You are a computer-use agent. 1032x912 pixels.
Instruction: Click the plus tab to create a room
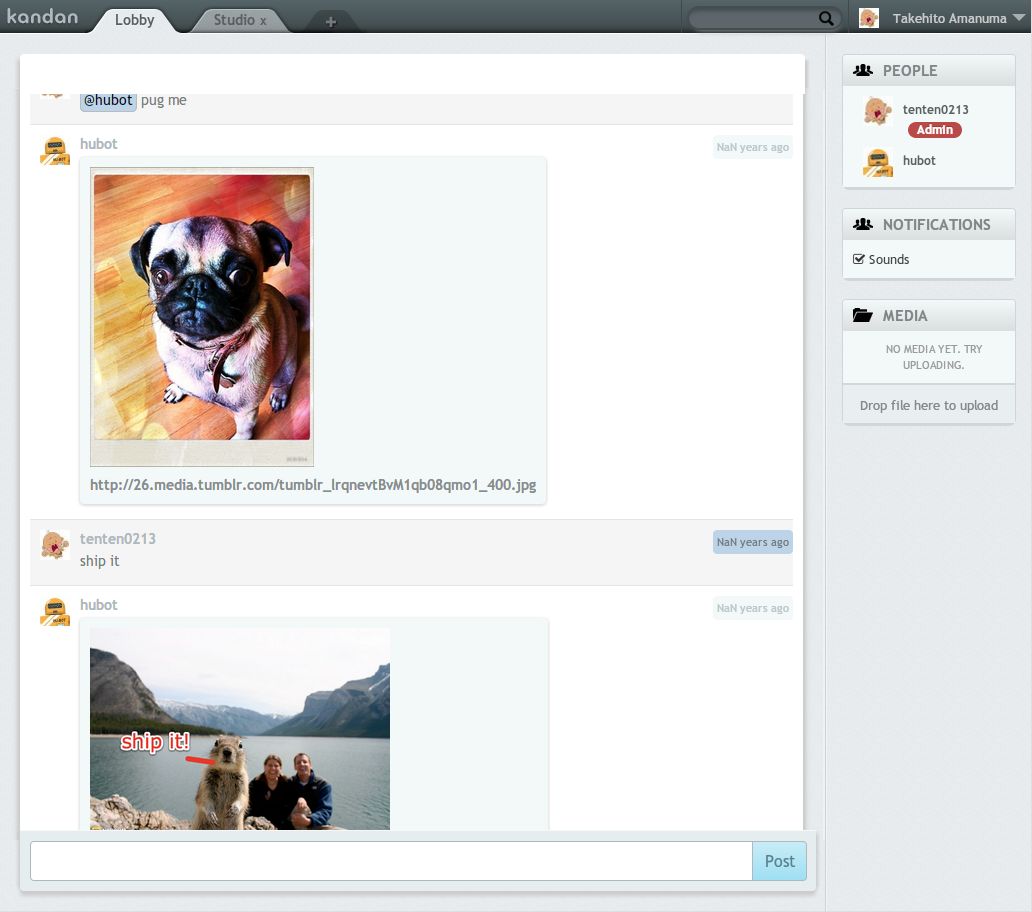coord(331,20)
